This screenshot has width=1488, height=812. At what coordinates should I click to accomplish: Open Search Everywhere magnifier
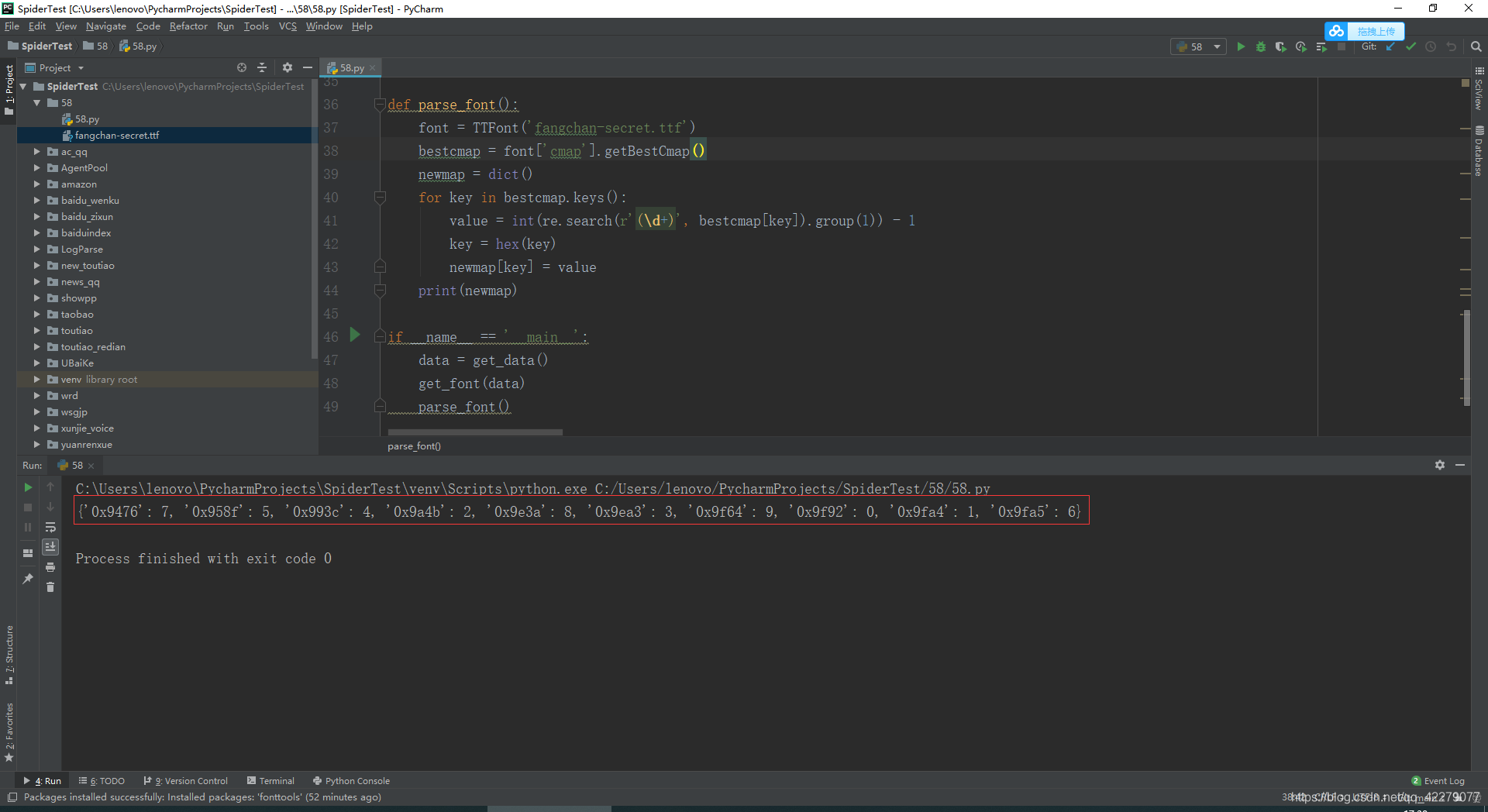[x=1476, y=46]
